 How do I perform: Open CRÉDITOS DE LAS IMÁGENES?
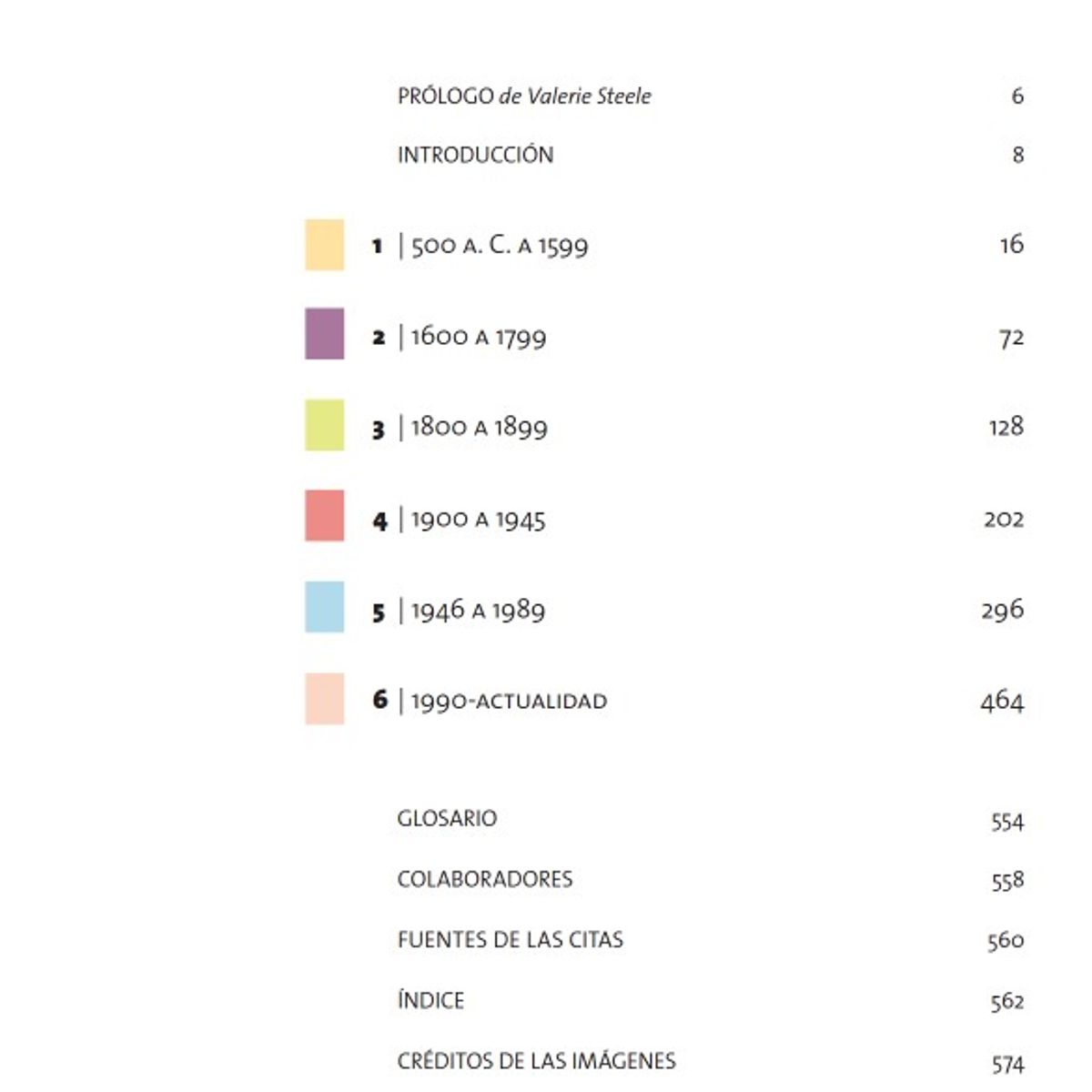[537, 1060]
